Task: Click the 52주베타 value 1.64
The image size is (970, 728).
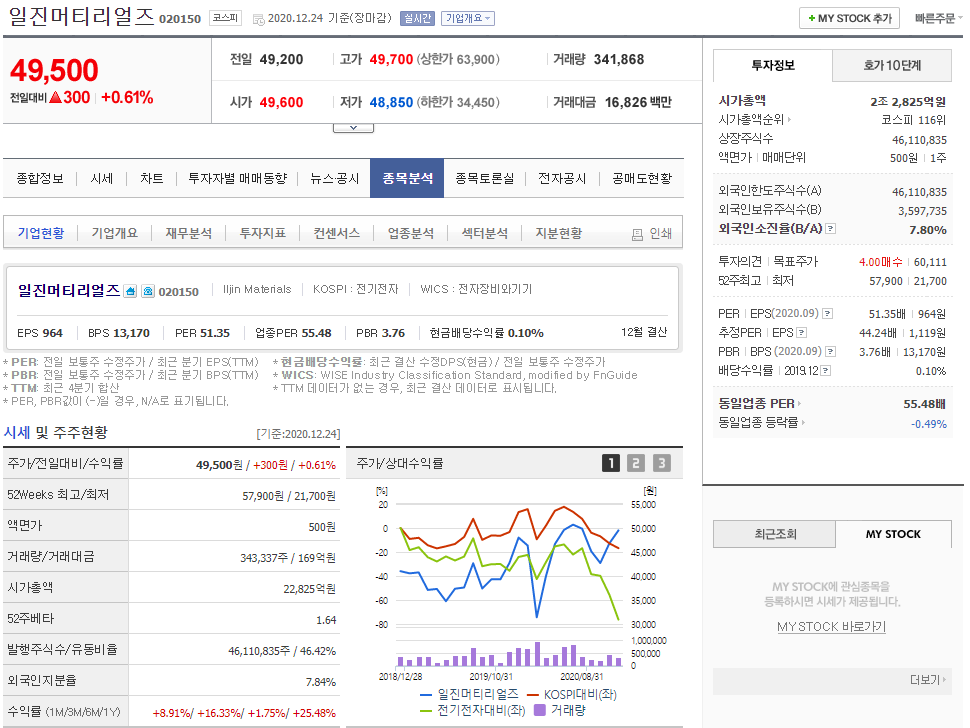Action: click(x=326, y=620)
